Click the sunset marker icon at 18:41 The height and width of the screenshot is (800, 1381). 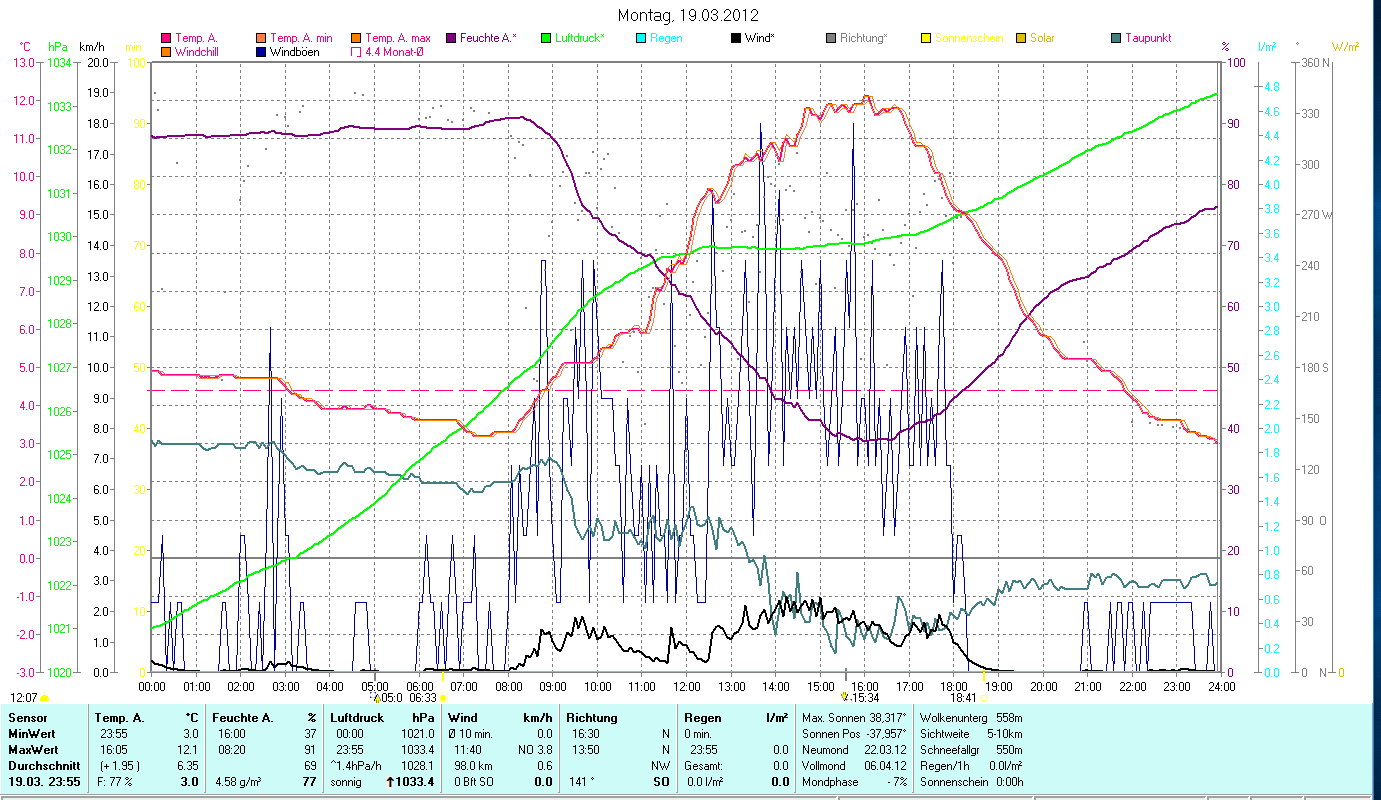tap(983, 698)
